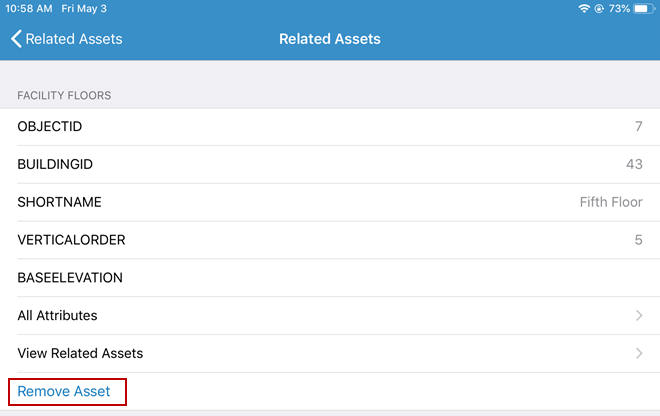Tap the Wi-Fi status icon
The height and width of the screenshot is (416, 660).
coord(584,8)
